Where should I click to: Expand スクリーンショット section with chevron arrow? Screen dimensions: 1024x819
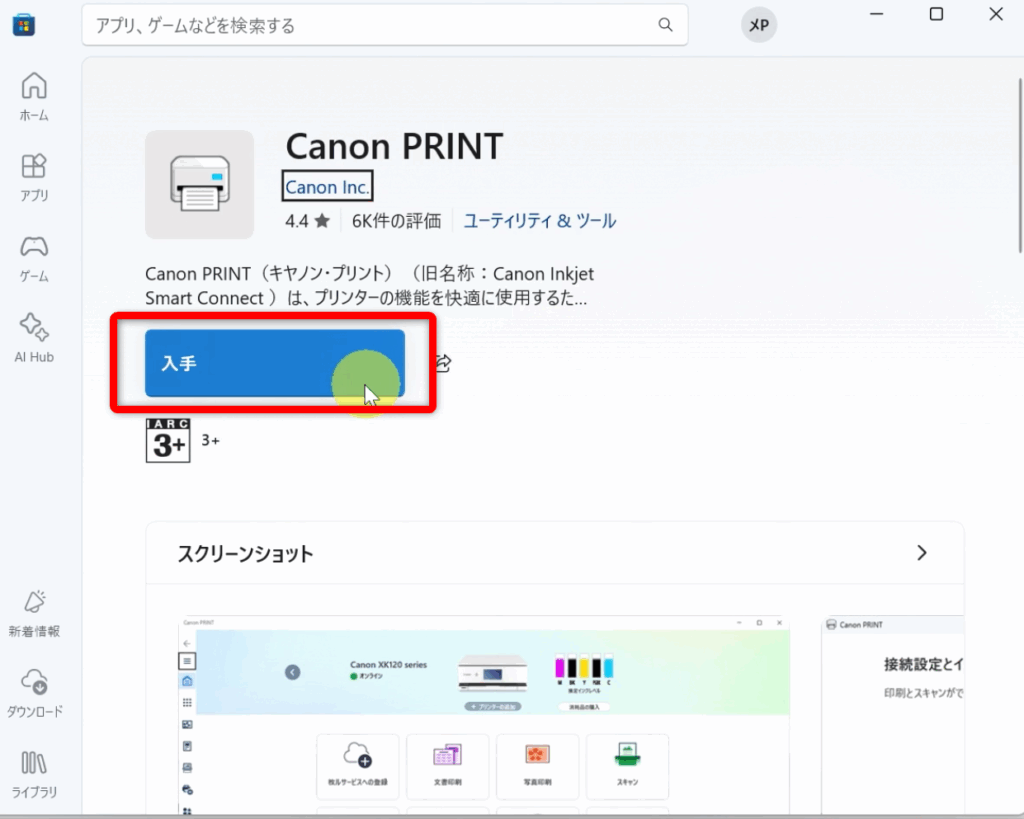click(x=921, y=553)
